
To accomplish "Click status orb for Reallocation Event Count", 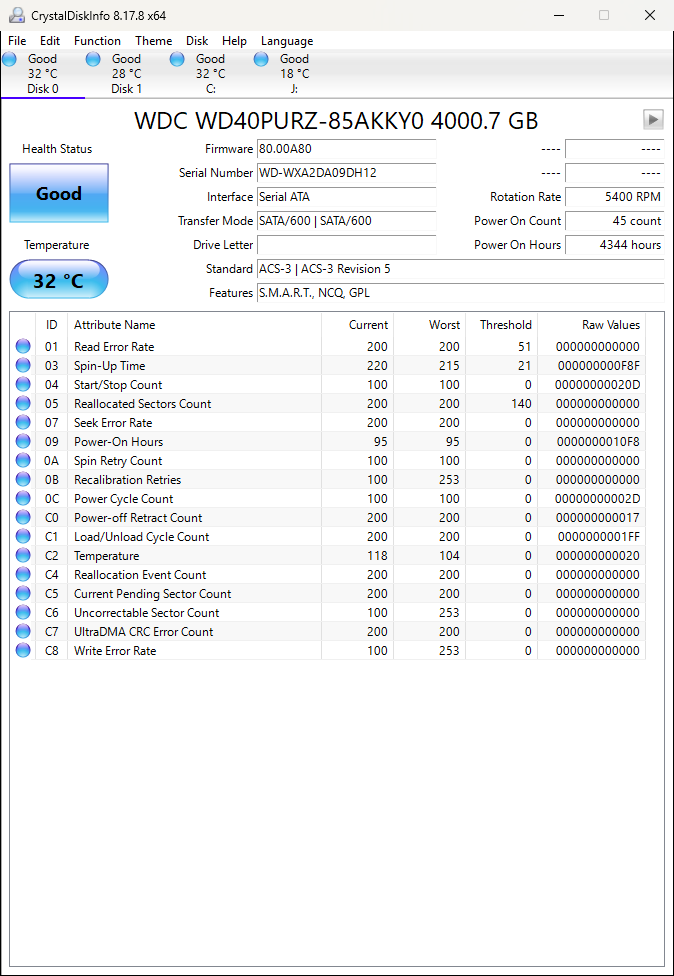I will pyautogui.click(x=23, y=574).
